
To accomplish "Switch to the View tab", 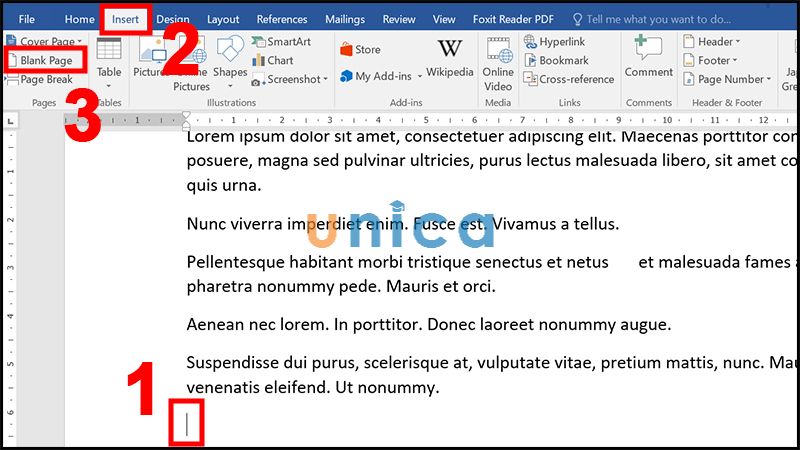I will coord(444,19).
